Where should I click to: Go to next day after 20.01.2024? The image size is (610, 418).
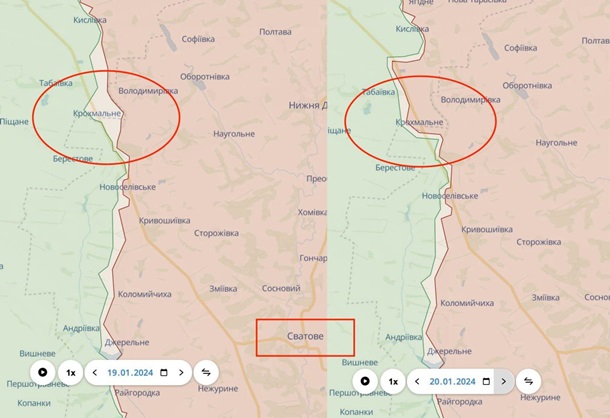tap(503, 381)
